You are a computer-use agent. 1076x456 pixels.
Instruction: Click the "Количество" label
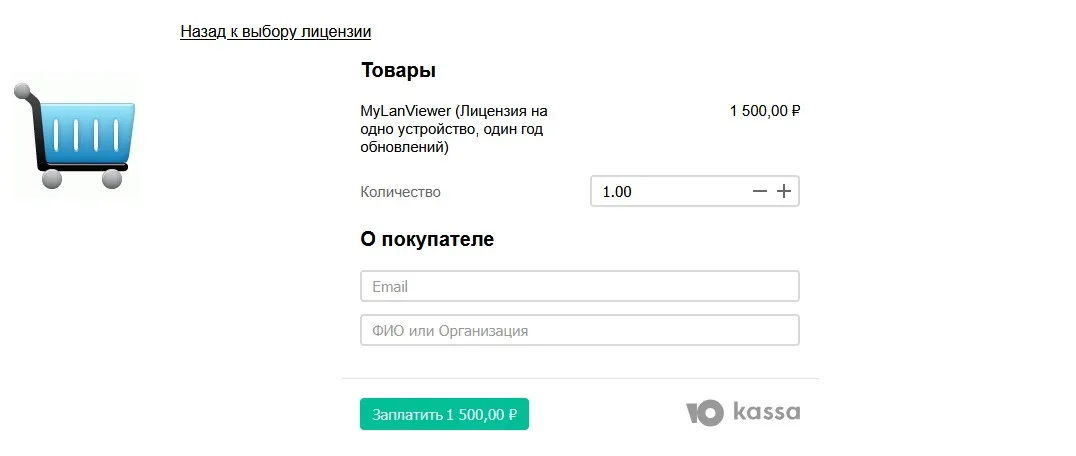[x=400, y=192]
